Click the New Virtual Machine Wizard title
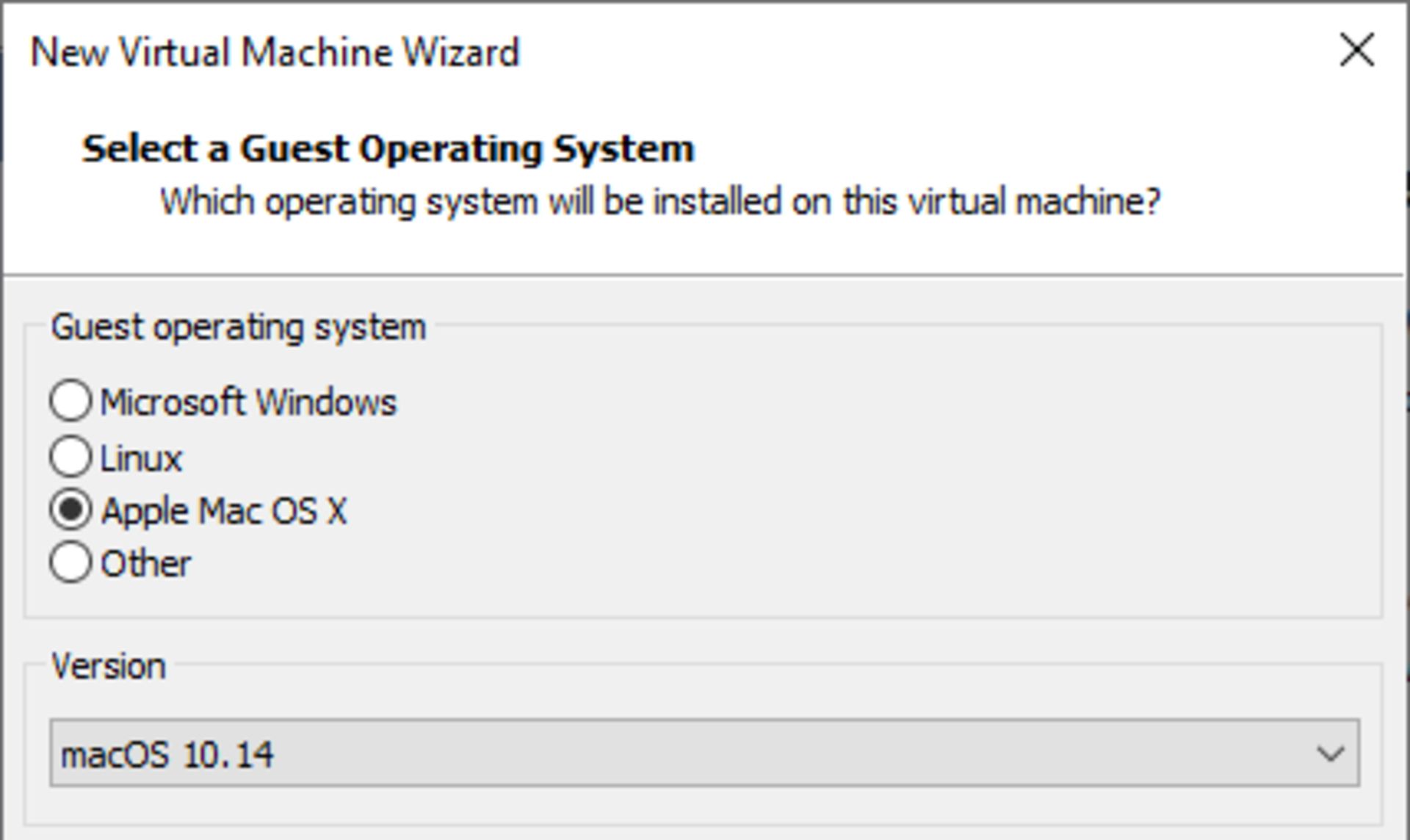This screenshot has width=1410, height=840. coord(275,53)
